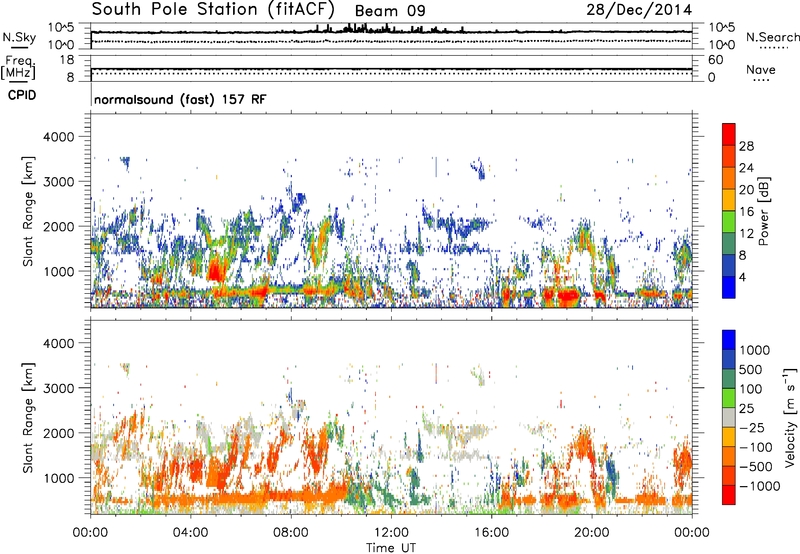Click the '500' tick on Velocity colorbar
The height and width of the screenshot is (554, 800).
click(751, 370)
